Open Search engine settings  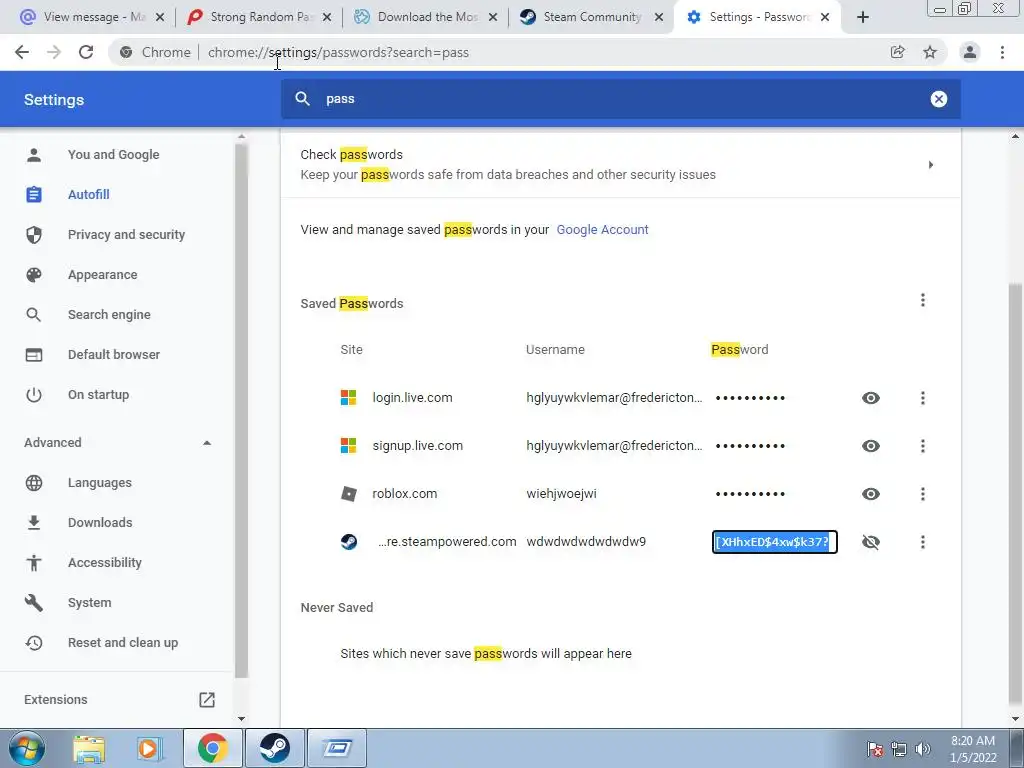click(109, 315)
